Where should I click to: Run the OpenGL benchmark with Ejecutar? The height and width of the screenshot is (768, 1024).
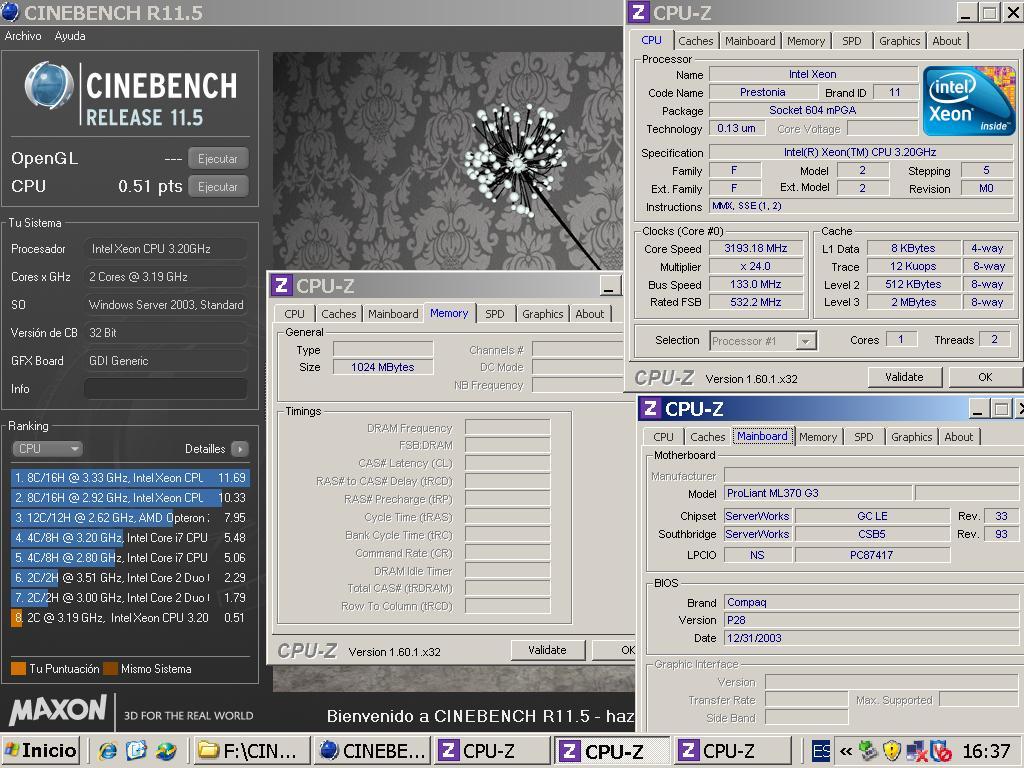pyautogui.click(x=218, y=159)
